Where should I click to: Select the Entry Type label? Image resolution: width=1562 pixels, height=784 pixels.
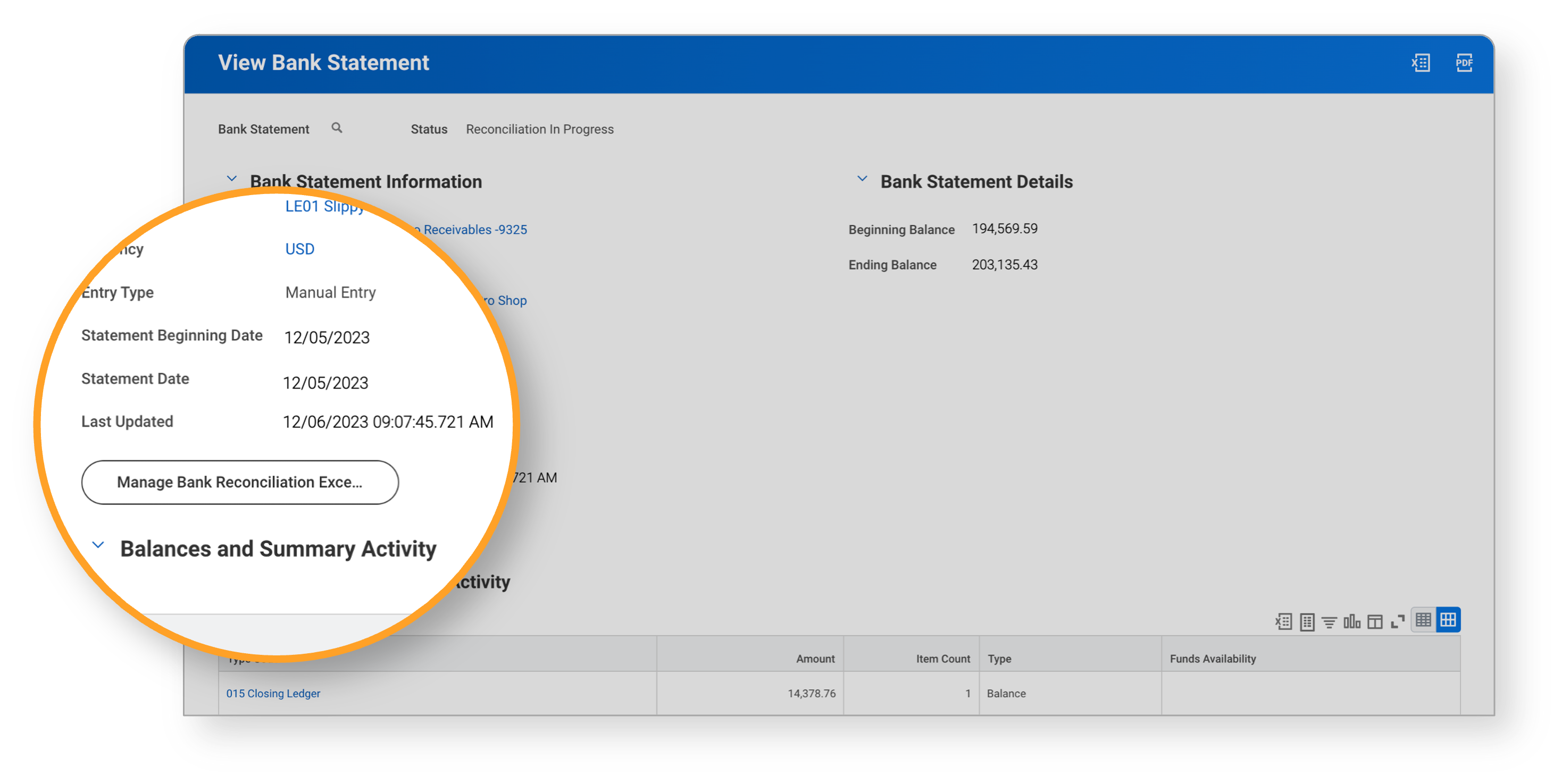coord(118,293)
